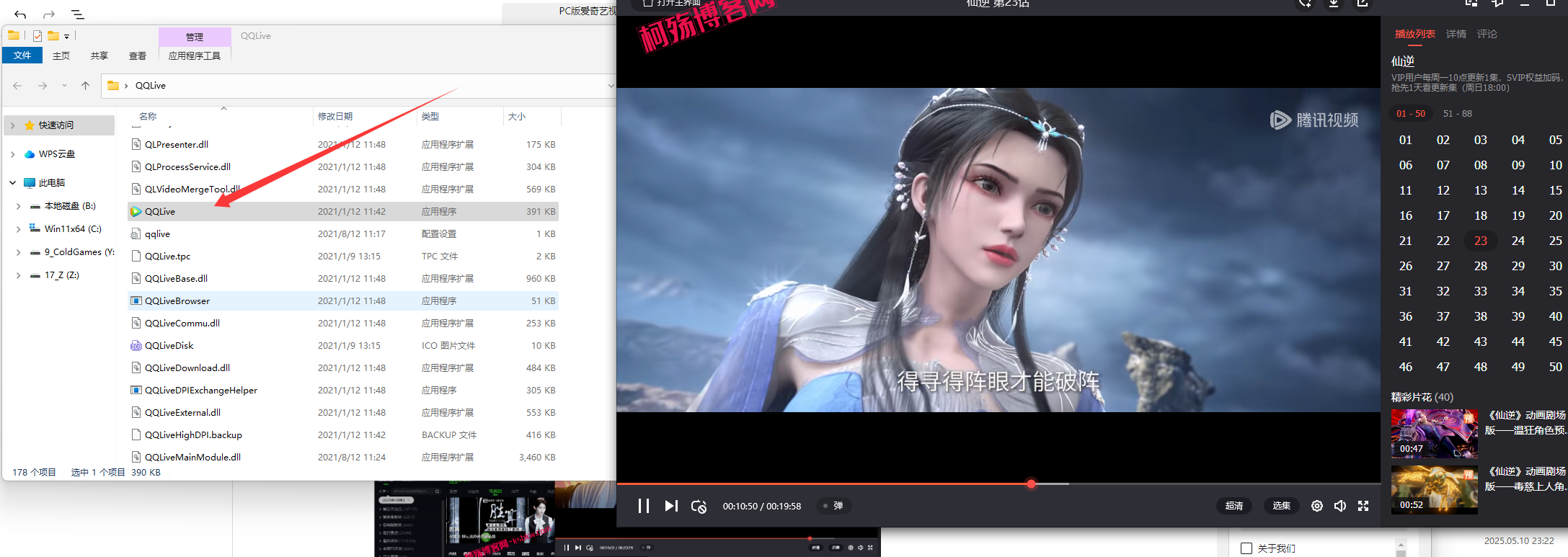Select episode range 01 - 50
The width and height of the screenshot is (1568, 557).
tap(1411, 114)
